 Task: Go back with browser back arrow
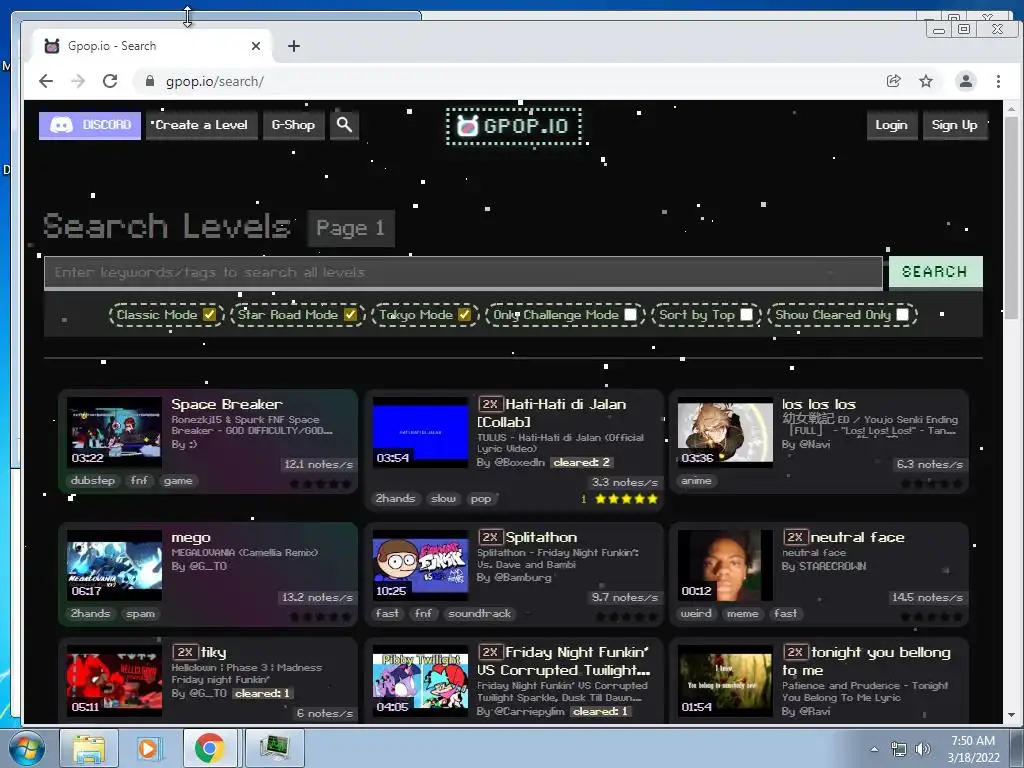(x=46, y=81)
